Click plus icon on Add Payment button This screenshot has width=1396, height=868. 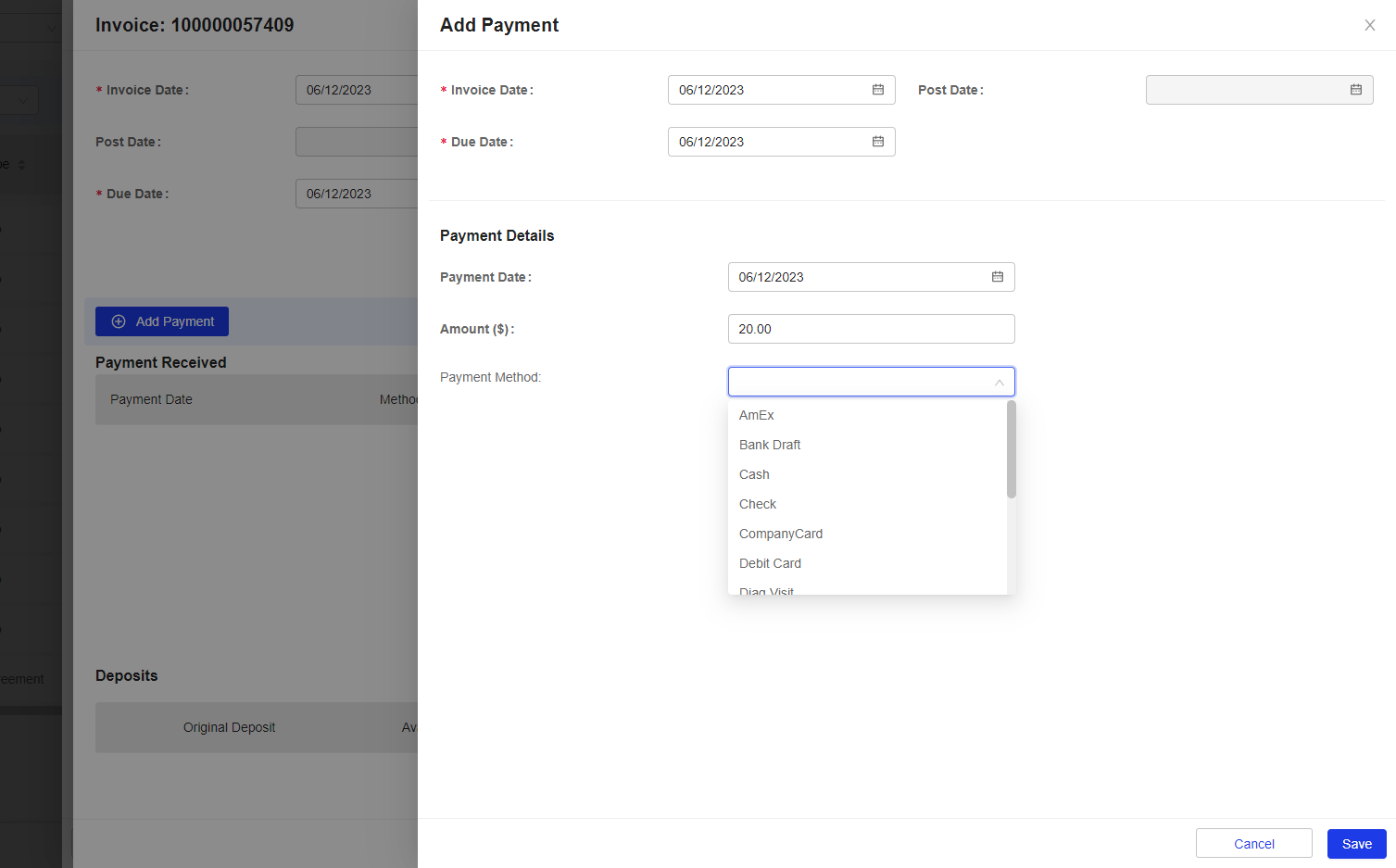119,321
